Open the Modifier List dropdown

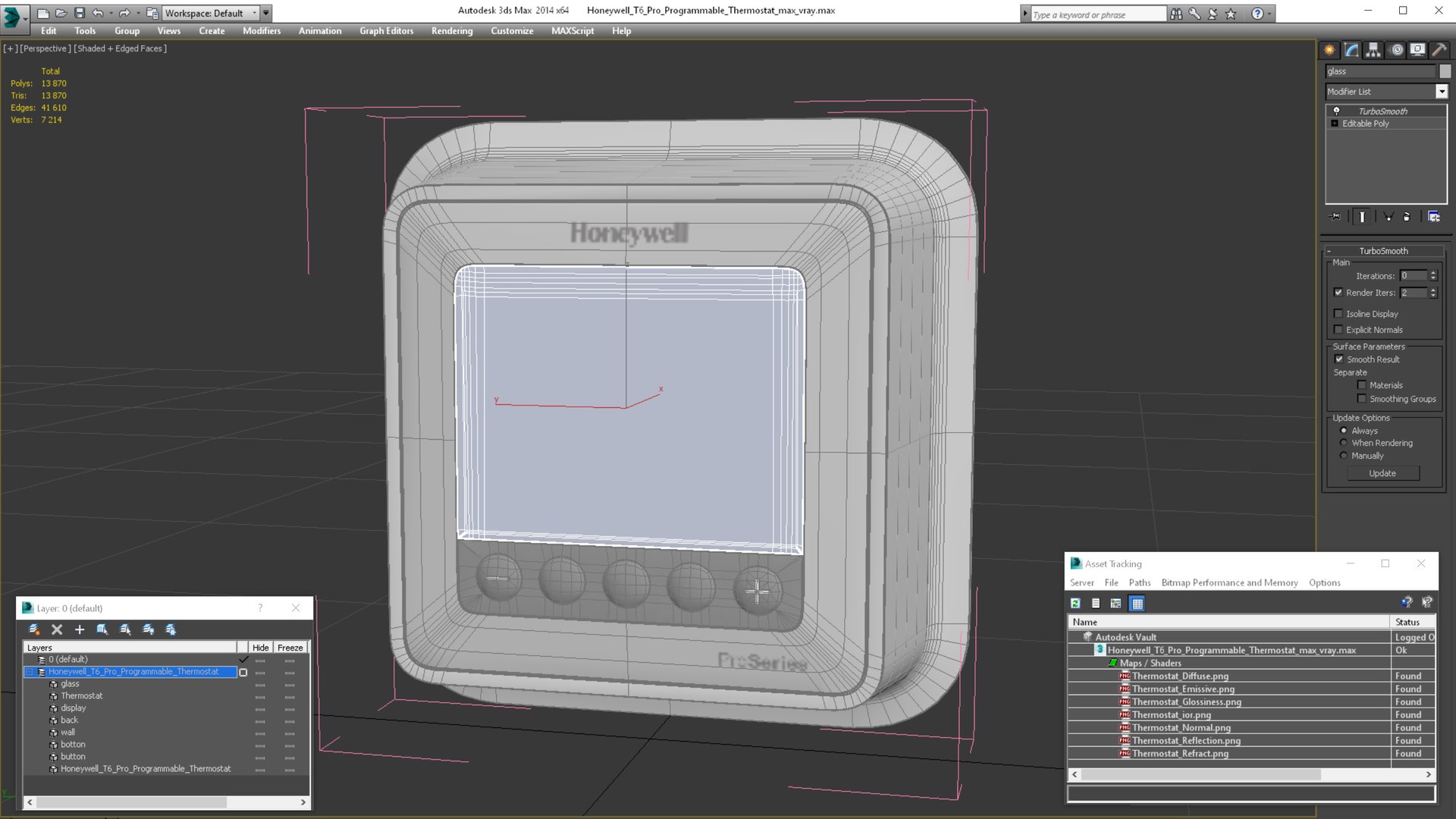click(x=1442, y=92)
